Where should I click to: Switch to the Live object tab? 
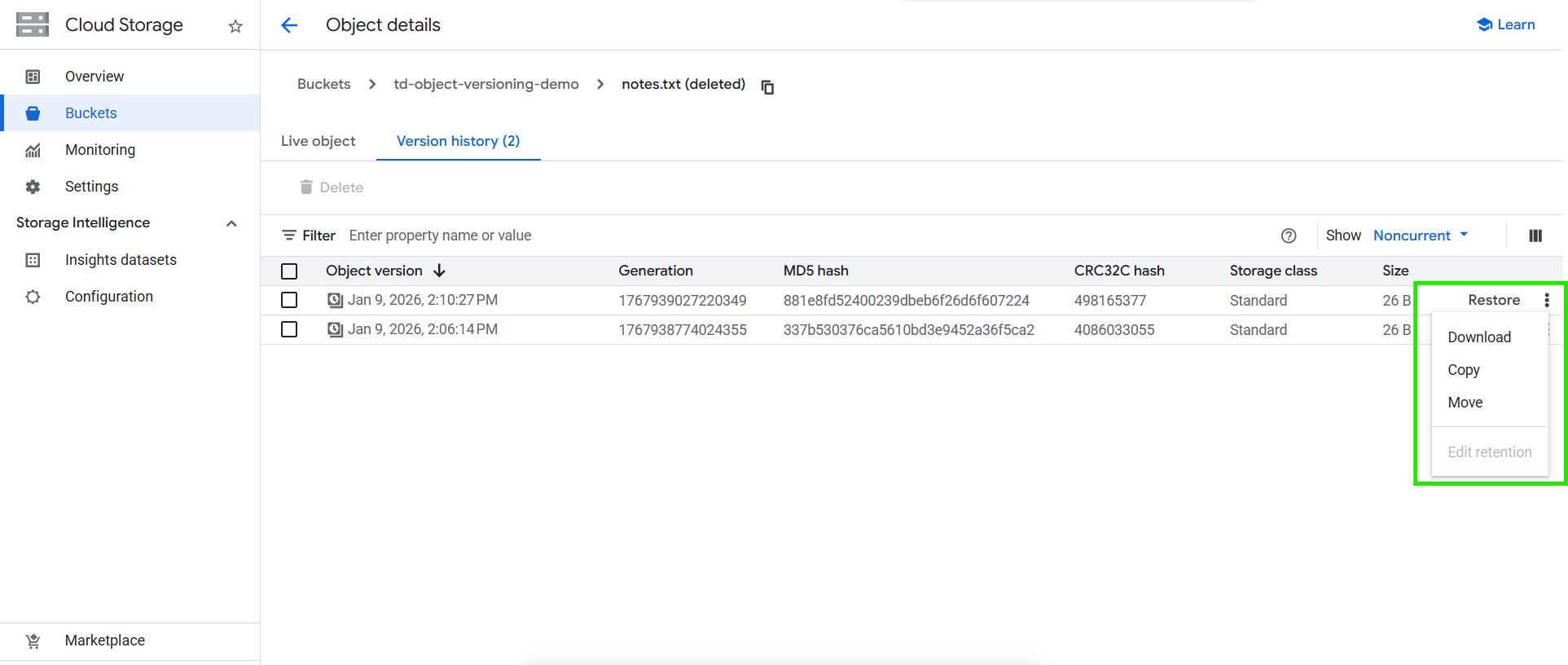[318, 141]
